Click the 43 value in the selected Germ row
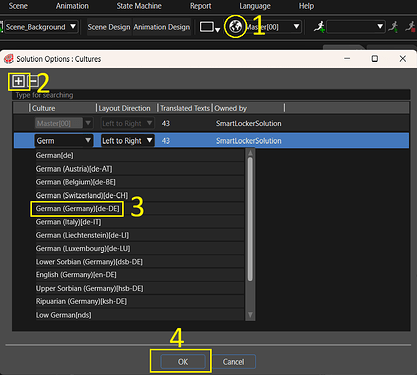Image resolution: width=417 pixels, height=375 pixels. coord(166,141)
